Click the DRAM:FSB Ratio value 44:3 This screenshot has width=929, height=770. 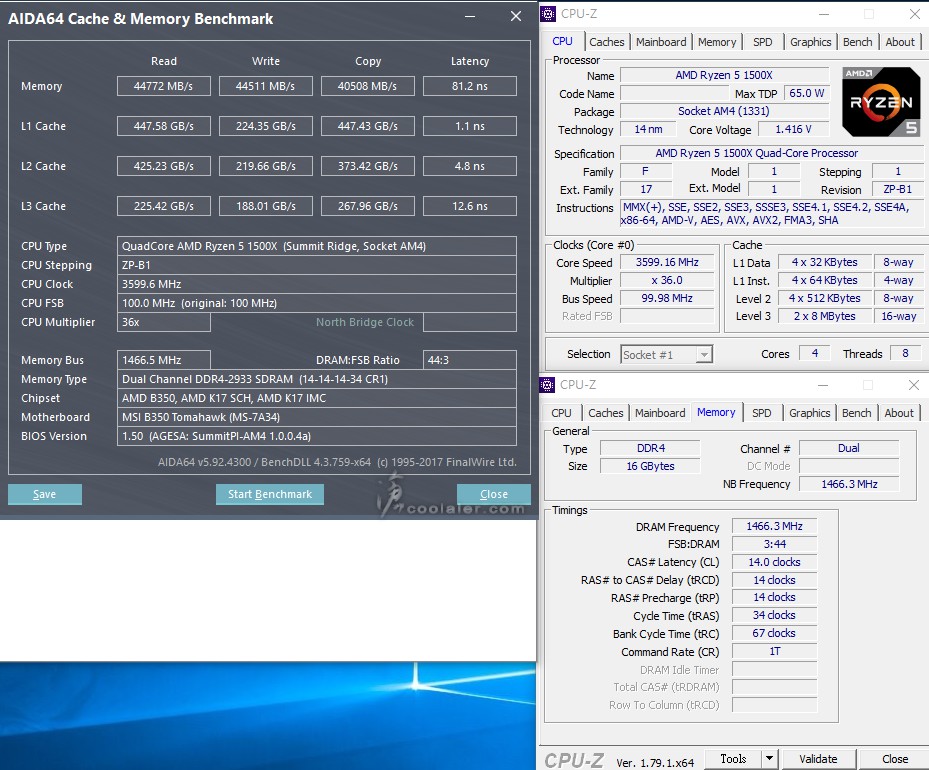[470, 360]
